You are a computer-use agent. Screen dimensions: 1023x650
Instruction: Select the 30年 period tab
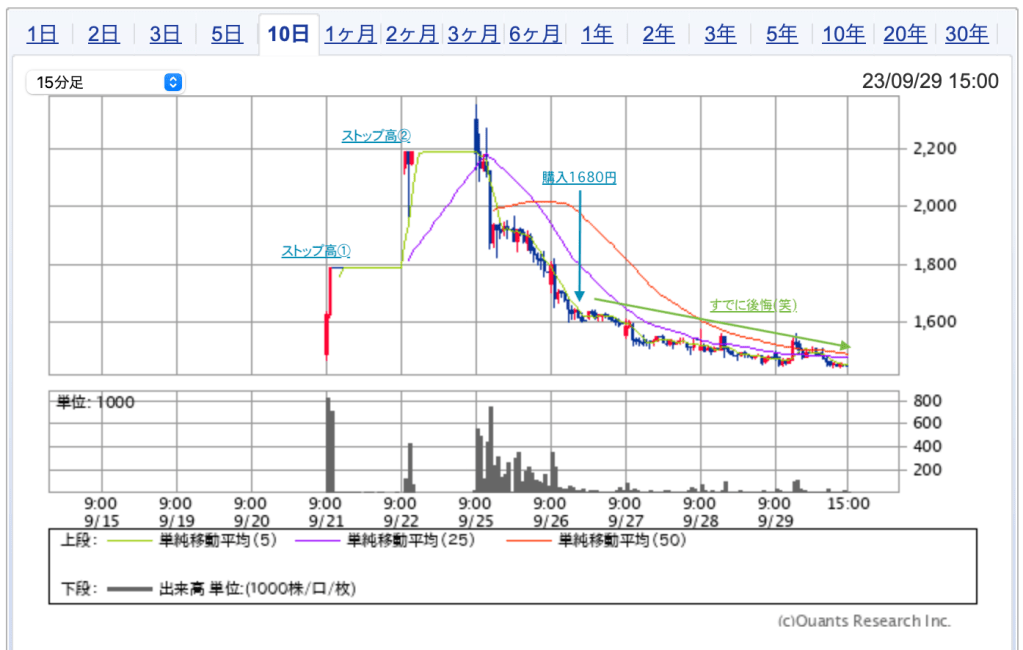(966, 34)
